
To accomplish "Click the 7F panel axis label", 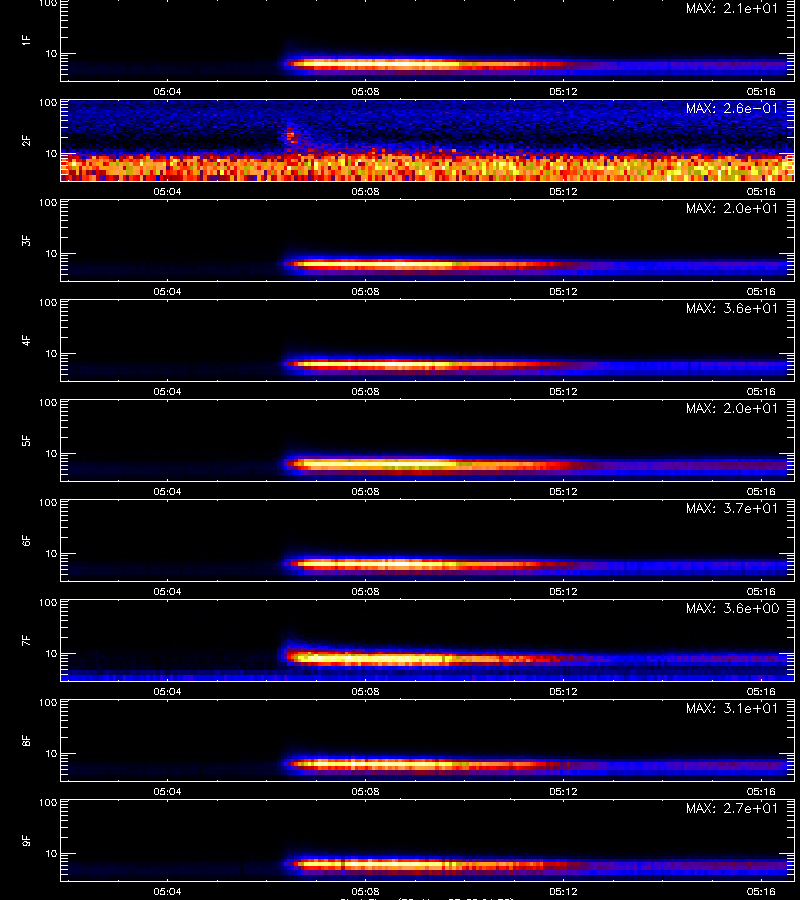I will [x=25, y=640].
